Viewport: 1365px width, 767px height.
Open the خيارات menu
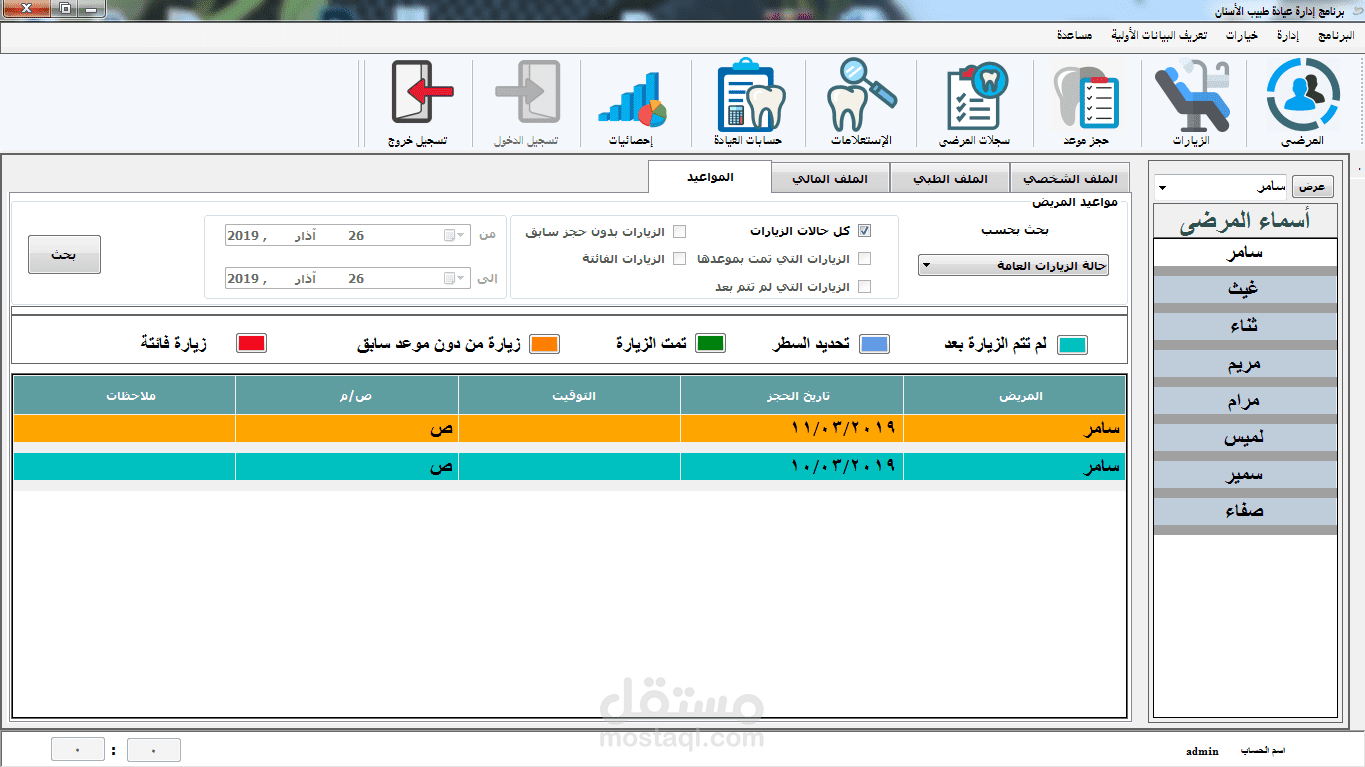(1243, 36)
